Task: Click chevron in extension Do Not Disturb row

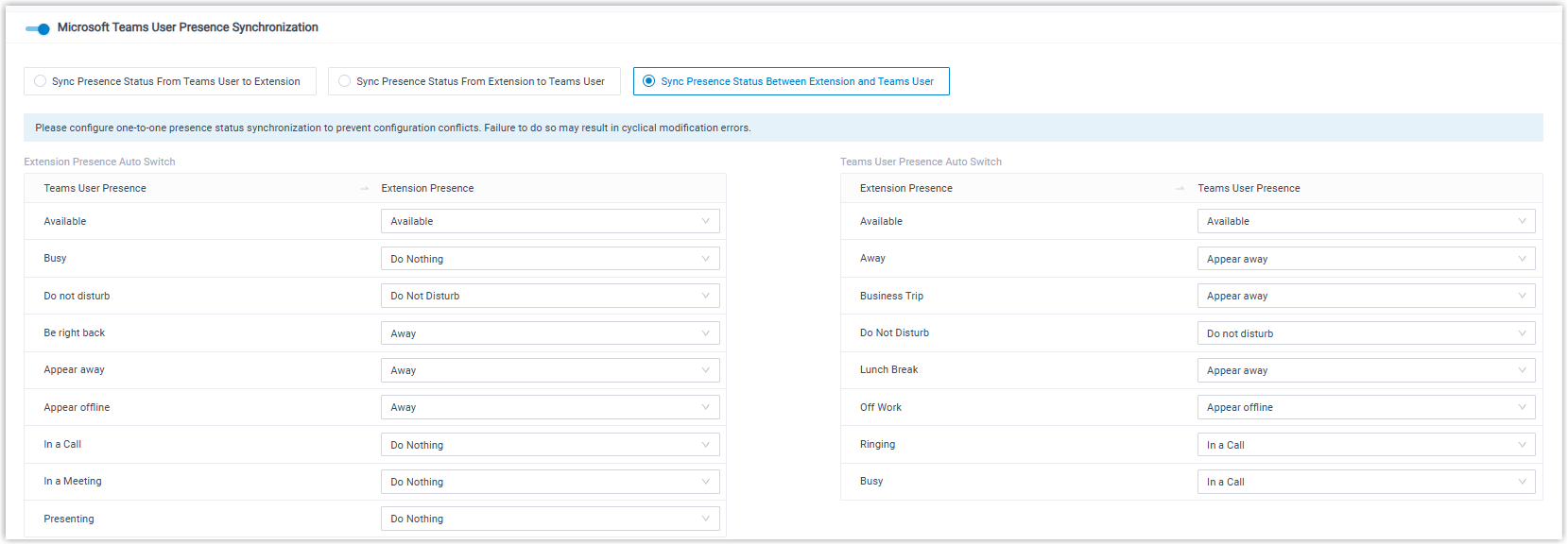Action: point(1522,333)
